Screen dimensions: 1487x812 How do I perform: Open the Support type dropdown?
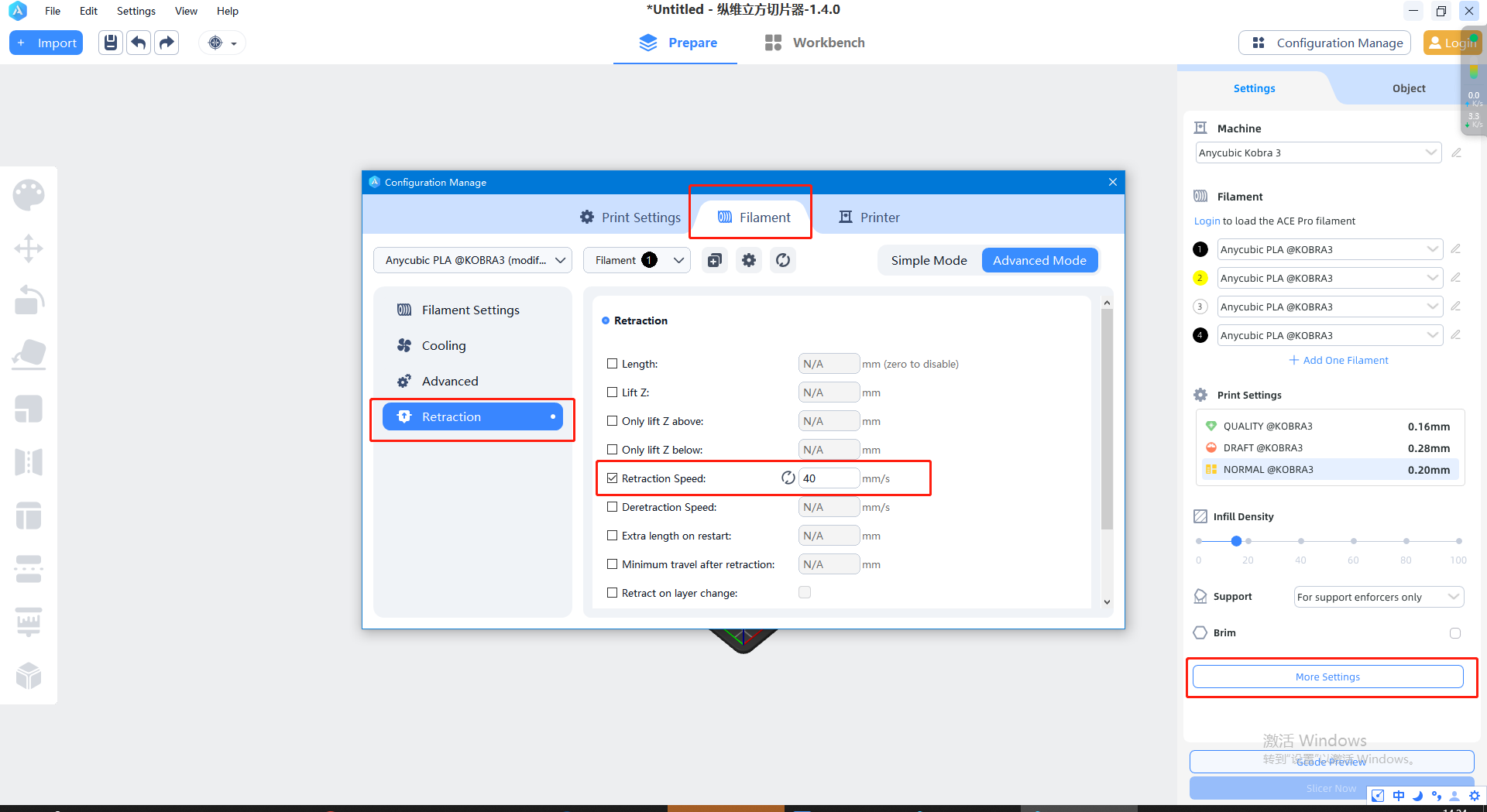[1379, 597]
